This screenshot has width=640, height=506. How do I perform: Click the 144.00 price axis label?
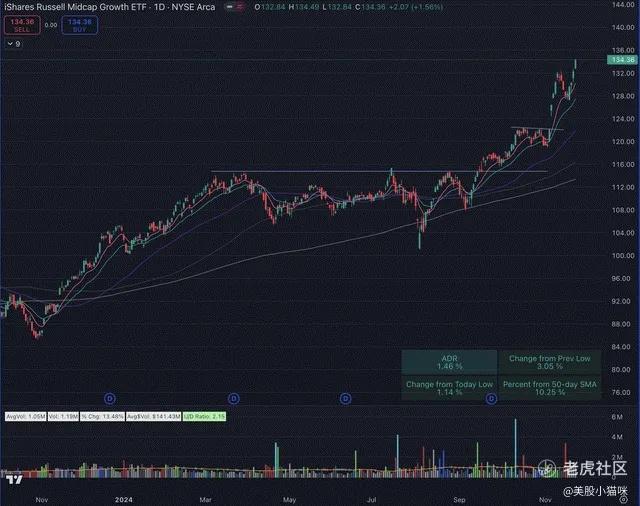pos(623,4)
